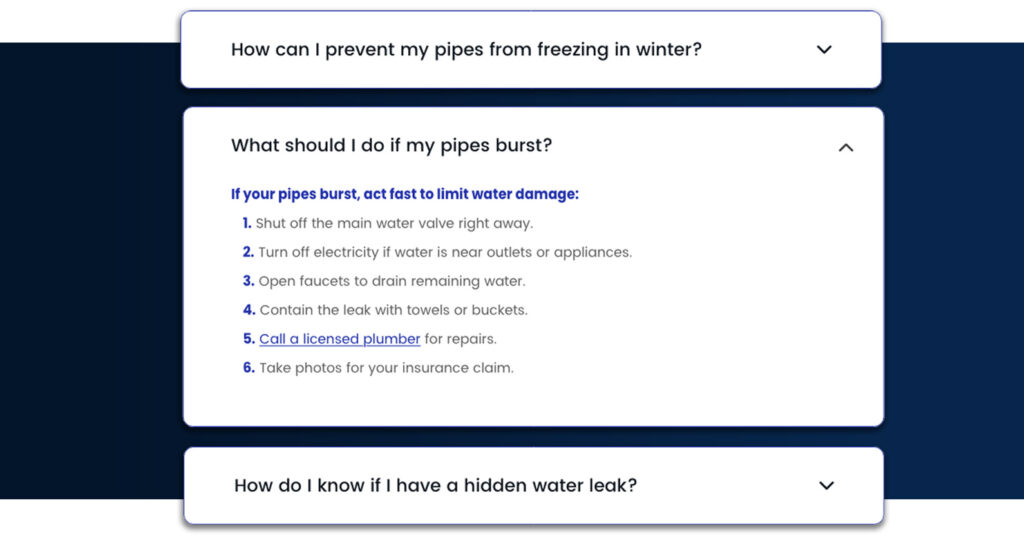This screenshot has width=1024, height=538.
Task: Click "Shut off the main water valve" step text
Action: coord(394,223)
